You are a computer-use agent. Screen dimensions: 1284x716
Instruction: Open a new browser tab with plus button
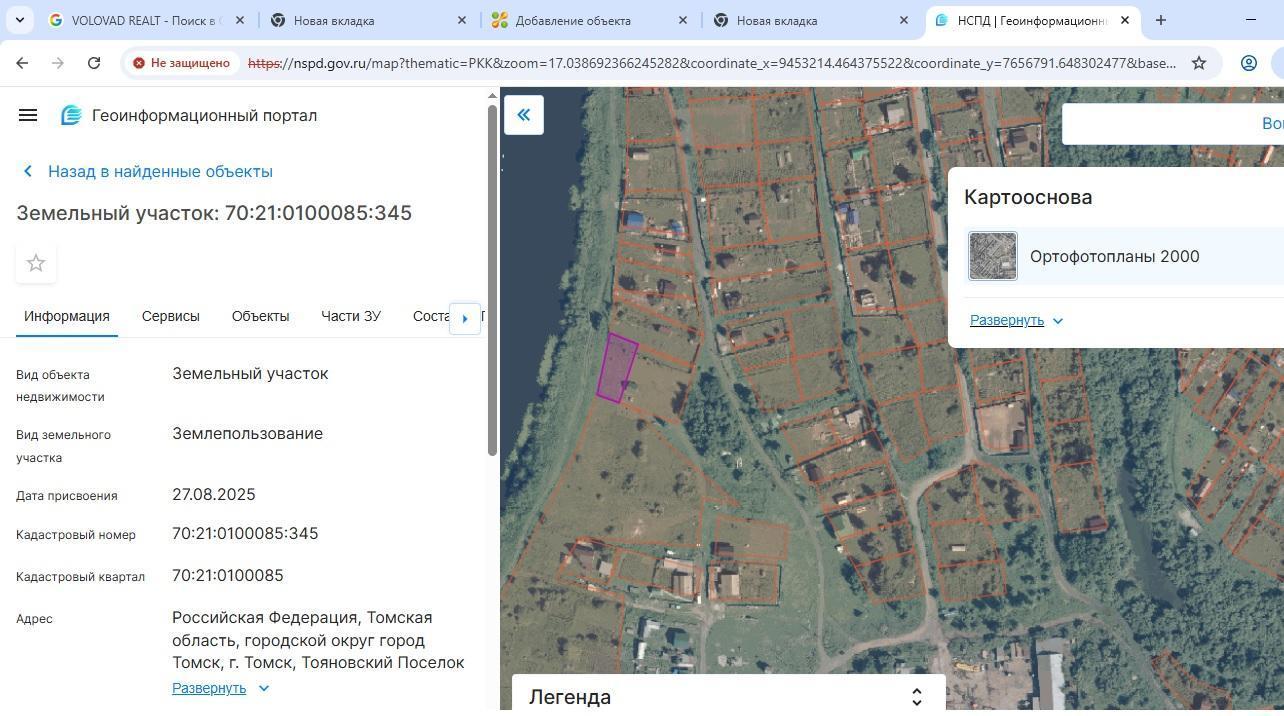point(1160,20)
